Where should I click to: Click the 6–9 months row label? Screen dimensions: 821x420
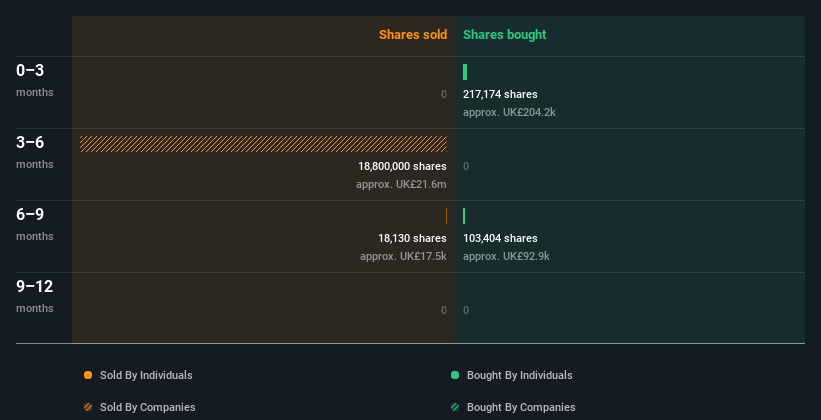point(35,224)
